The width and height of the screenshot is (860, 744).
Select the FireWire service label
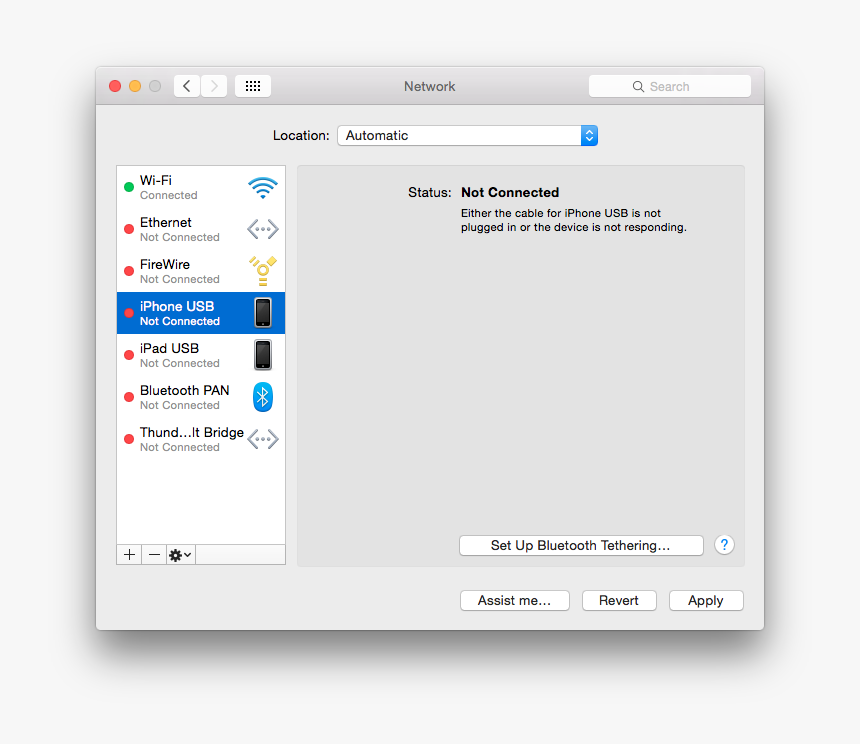pyautogui.click(x=165, y=264)
